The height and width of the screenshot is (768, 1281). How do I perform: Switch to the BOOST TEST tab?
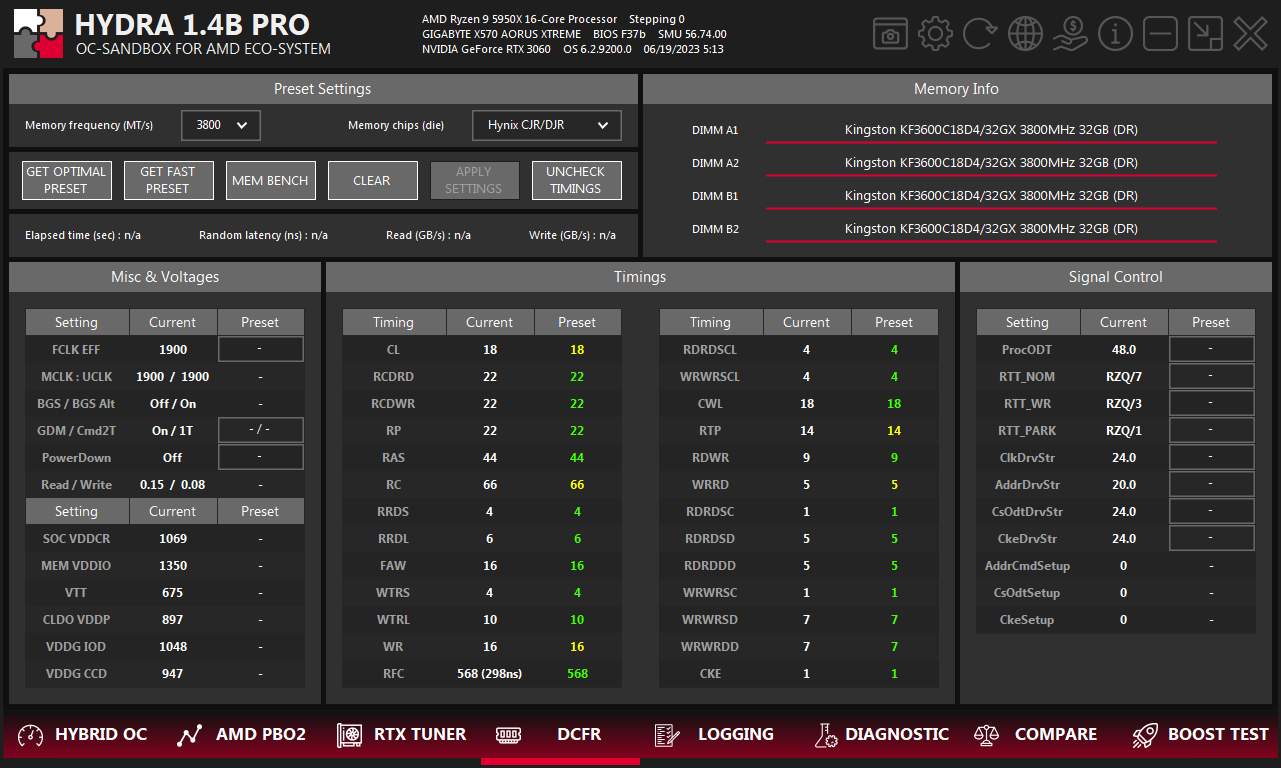1200,735
